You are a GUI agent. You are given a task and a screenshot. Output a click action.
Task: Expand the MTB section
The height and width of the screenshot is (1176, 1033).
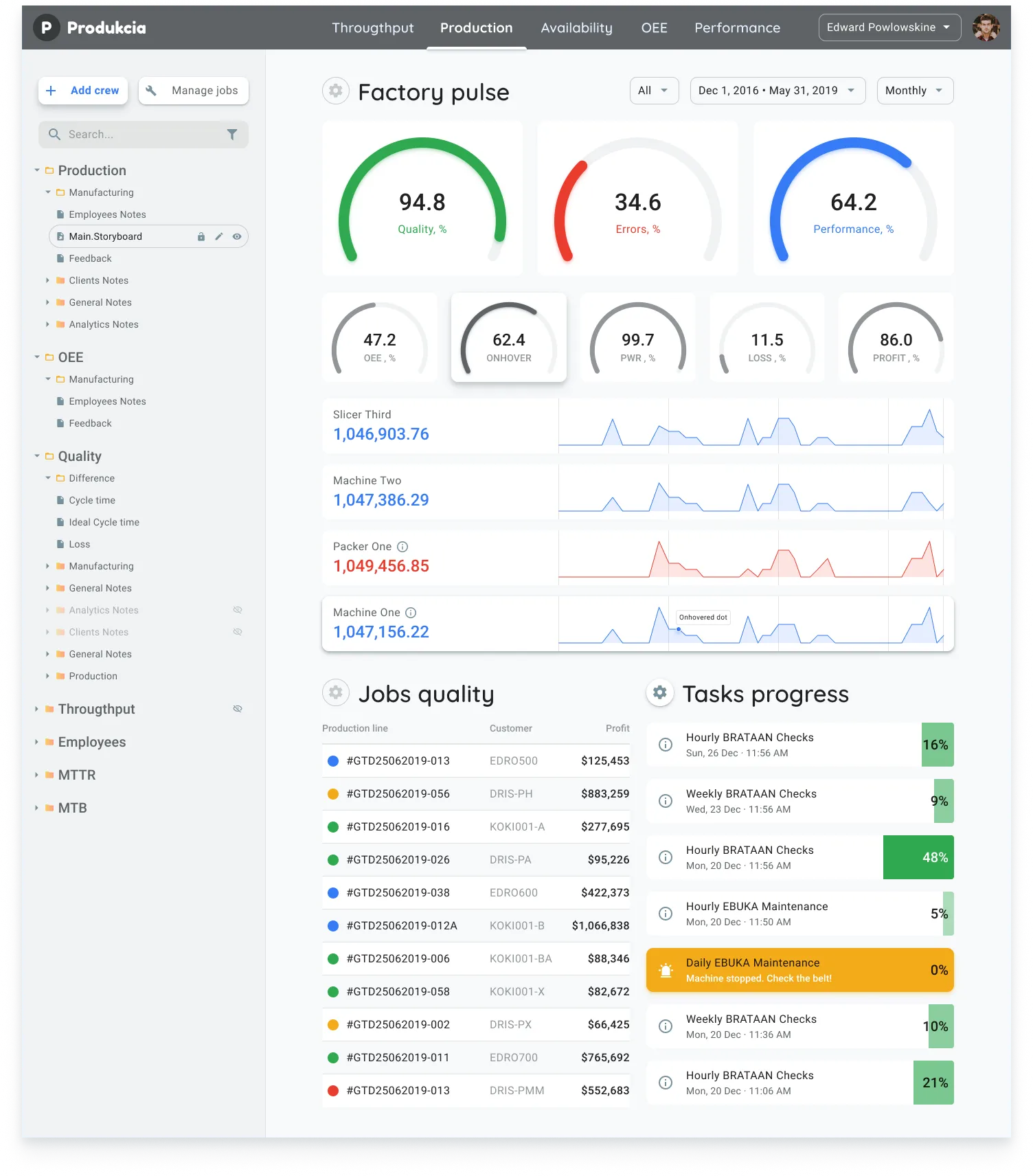[x=36, y=808]
